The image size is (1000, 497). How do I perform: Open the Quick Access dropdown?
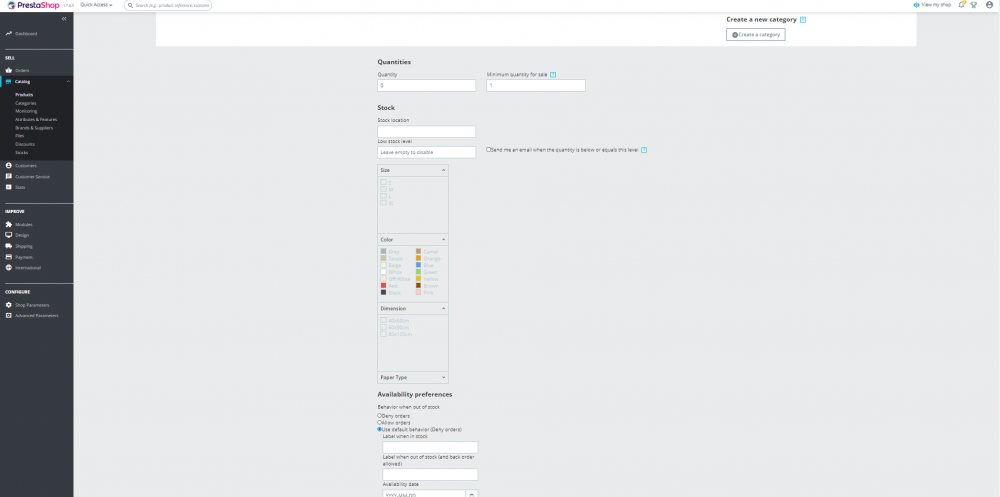(x=96, y=5)
